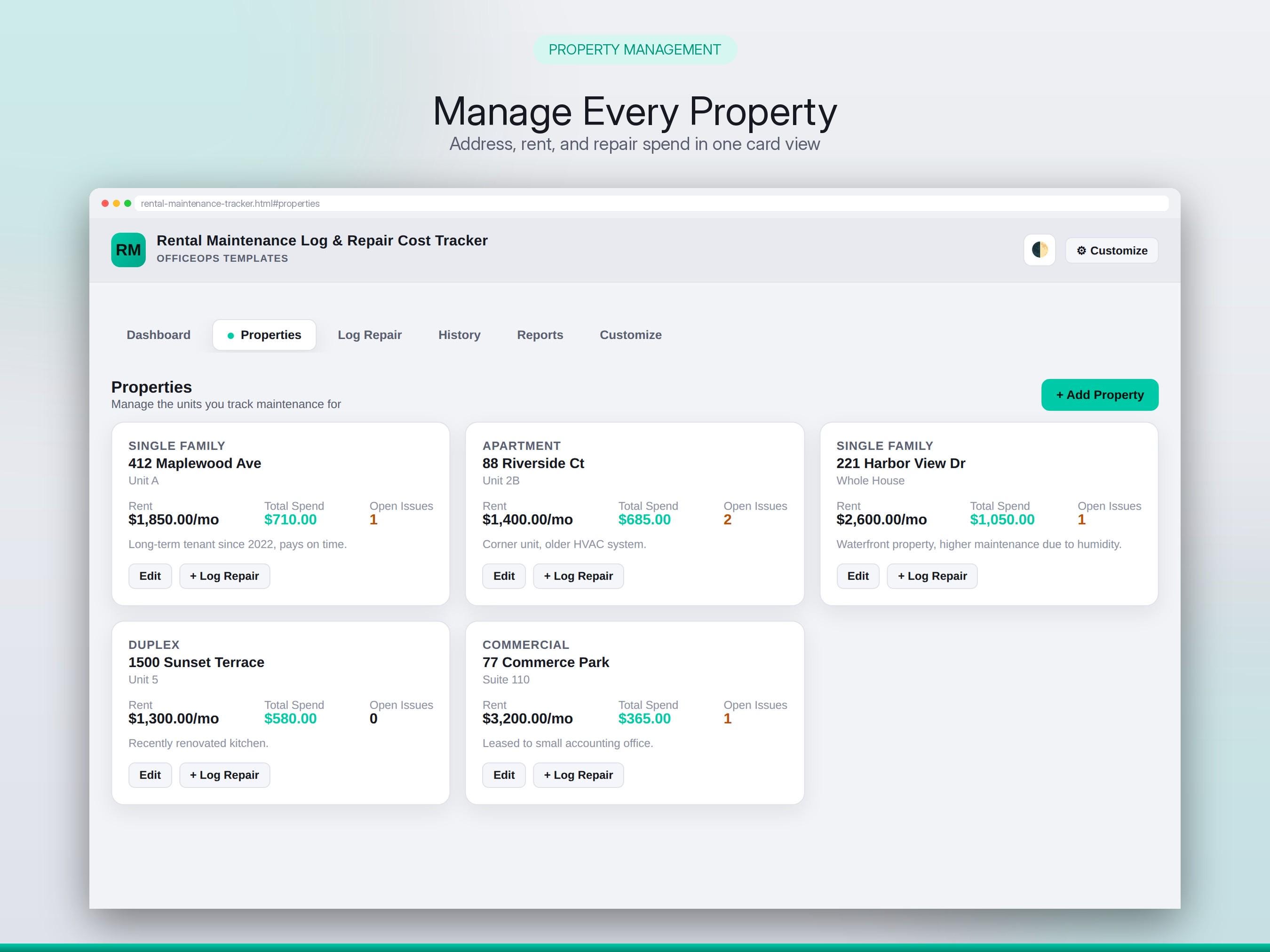Log a repair for 1500 Sunset Terrace
Viewport: 1270px width, 952px height.
(x=224, y=775)
